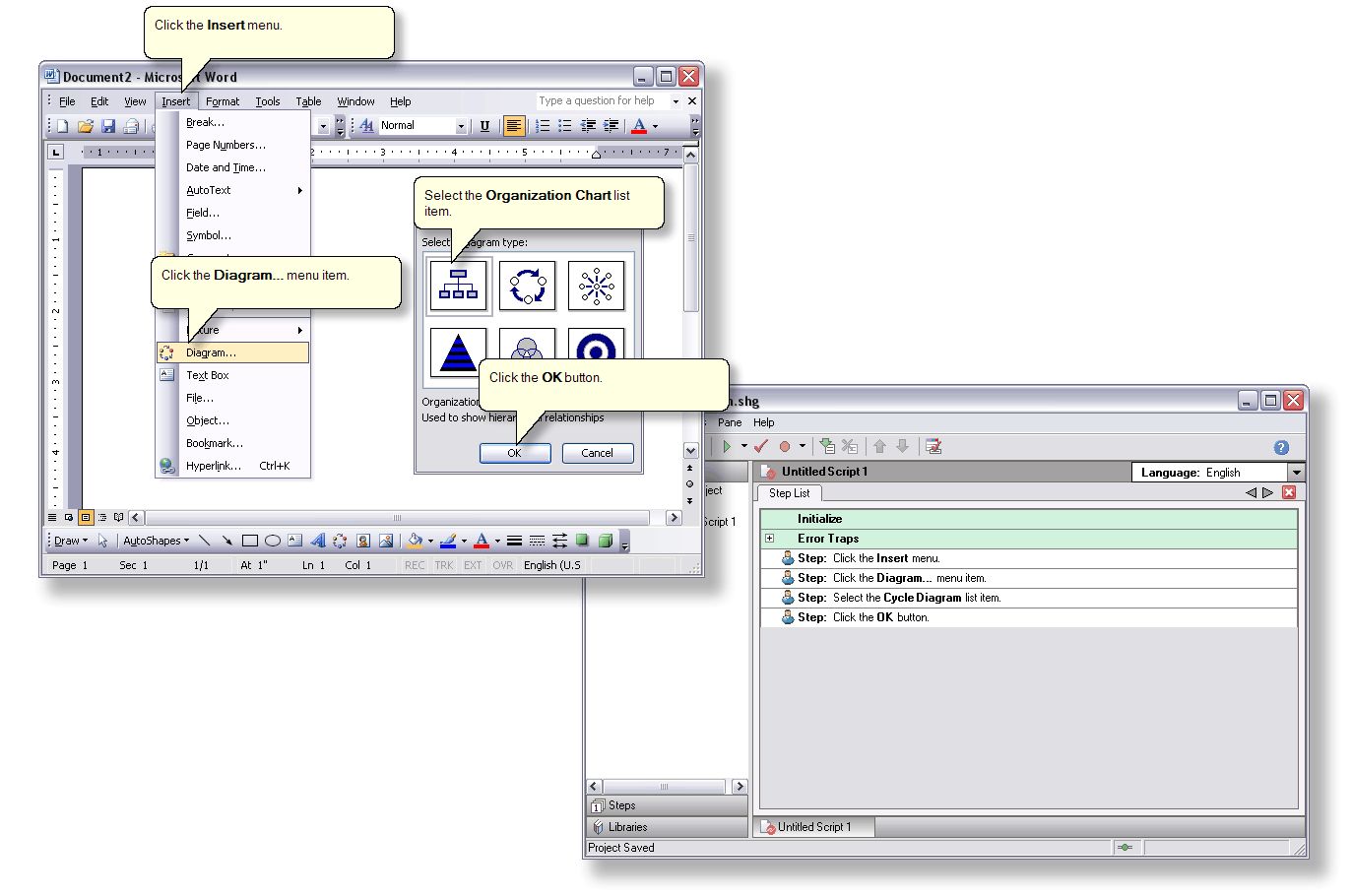The image size is (1351, 896).
Task: Click the Shadow Style icon in Drawing toolbar
Action: pos(582,541)
